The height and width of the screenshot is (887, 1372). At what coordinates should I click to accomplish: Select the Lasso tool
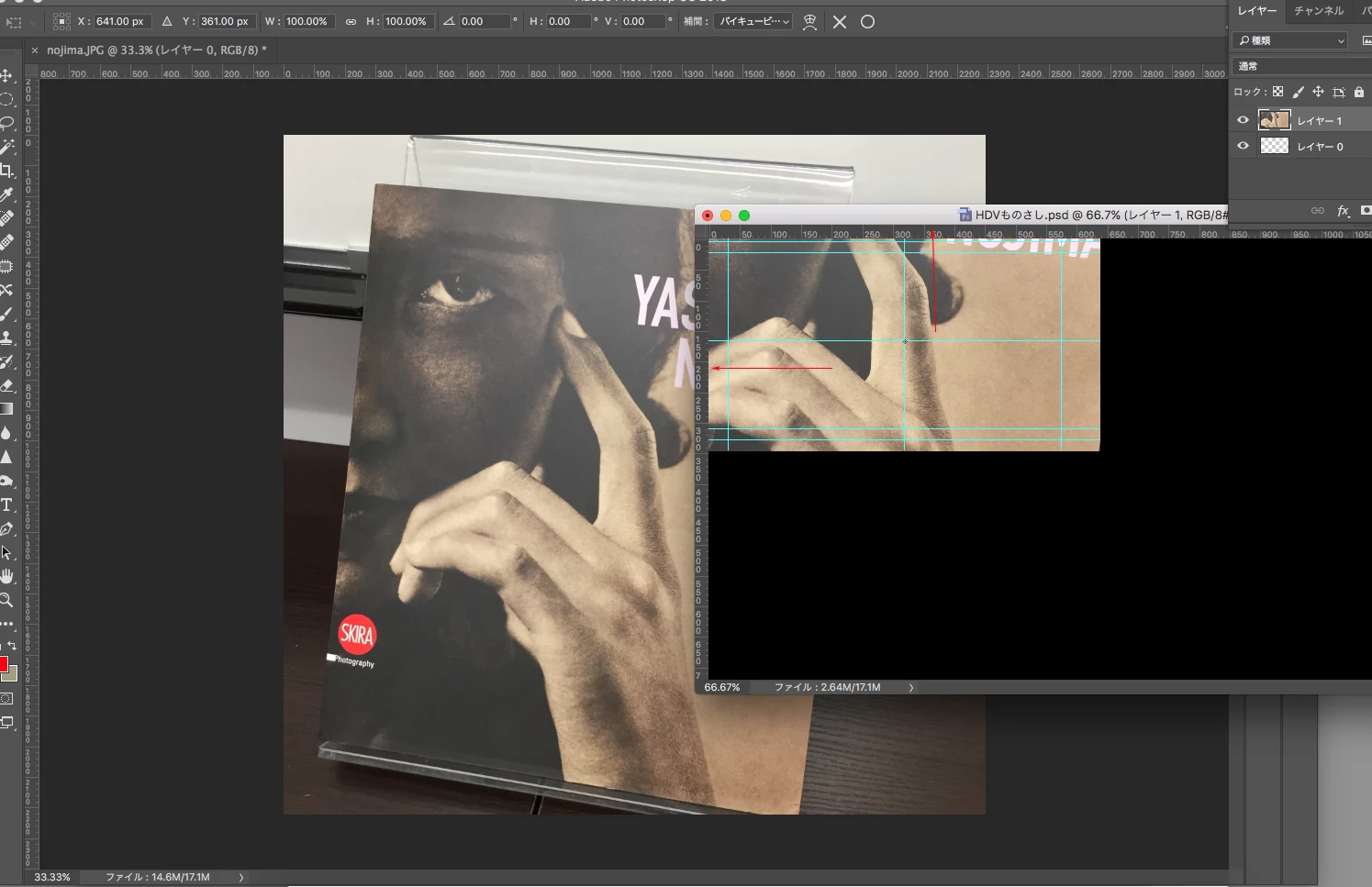6,123
